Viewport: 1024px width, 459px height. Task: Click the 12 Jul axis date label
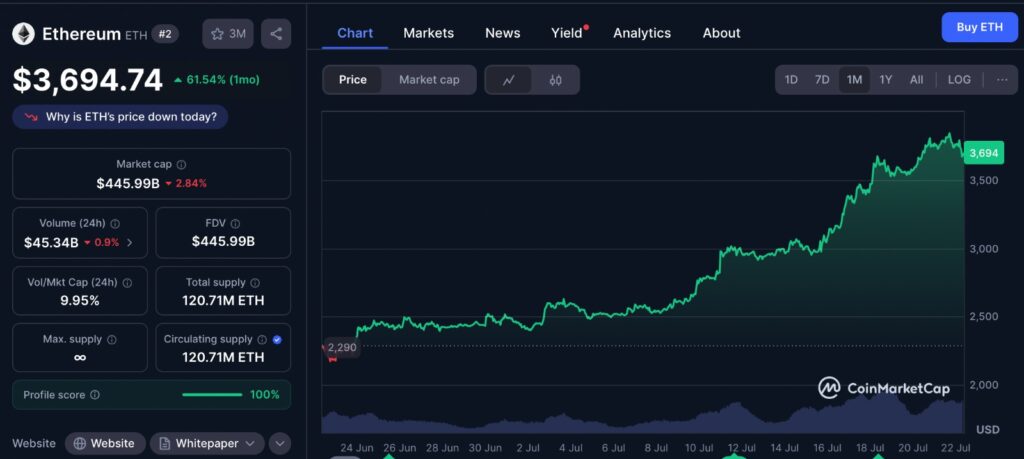click(x=741, y=448)
